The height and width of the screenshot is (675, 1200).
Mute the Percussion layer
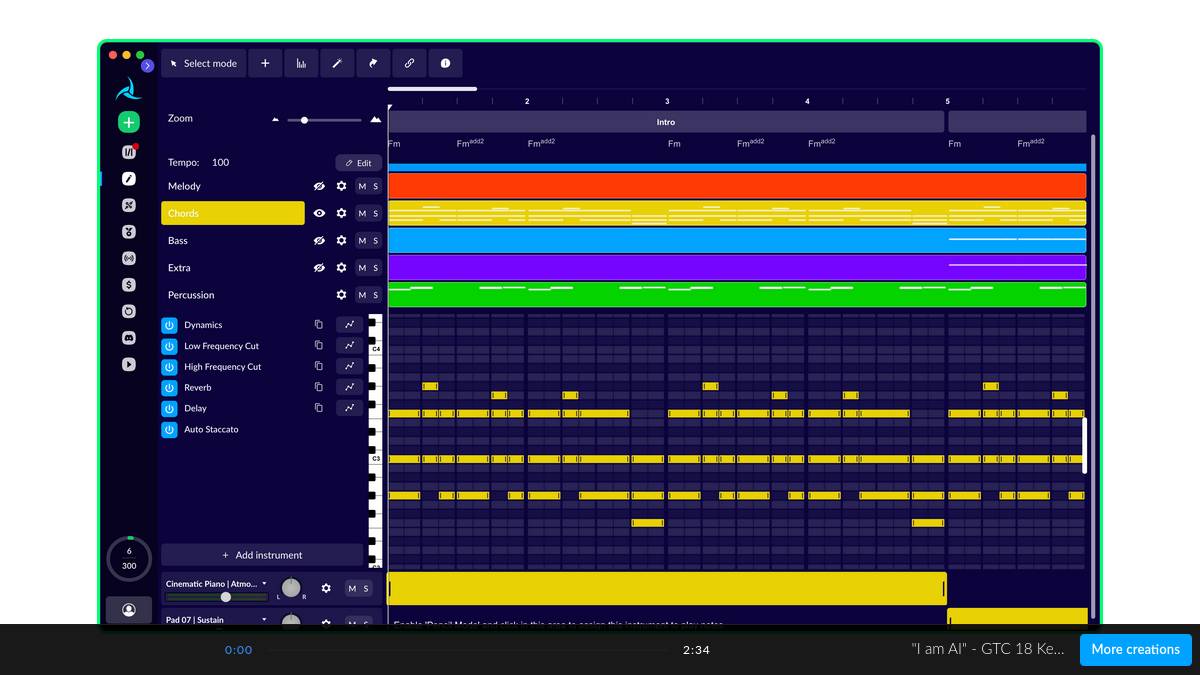point(362,295)
